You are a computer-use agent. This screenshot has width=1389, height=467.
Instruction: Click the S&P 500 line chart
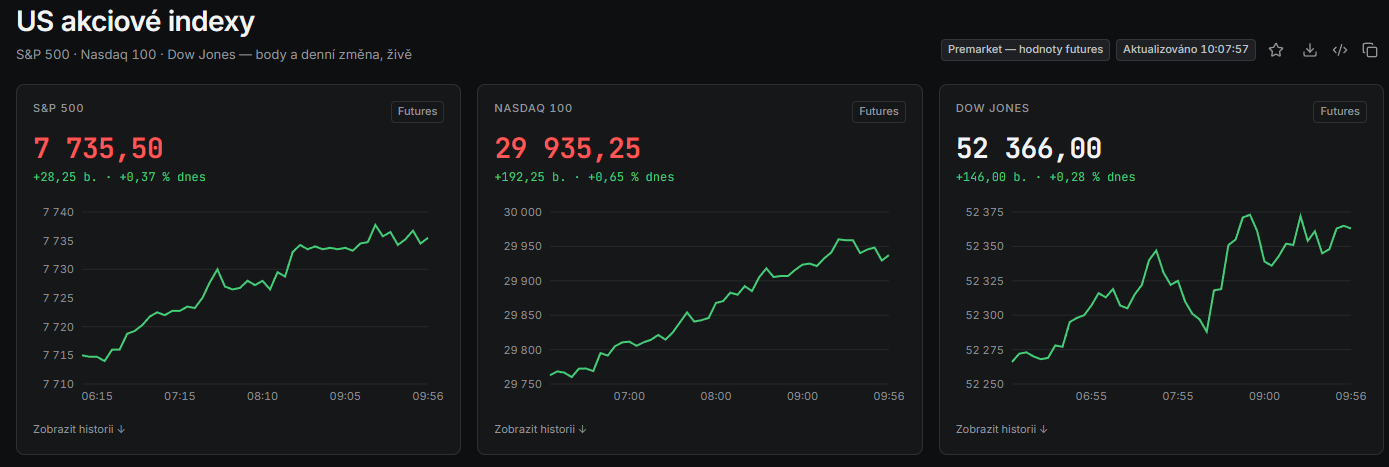tap(255, 298)
